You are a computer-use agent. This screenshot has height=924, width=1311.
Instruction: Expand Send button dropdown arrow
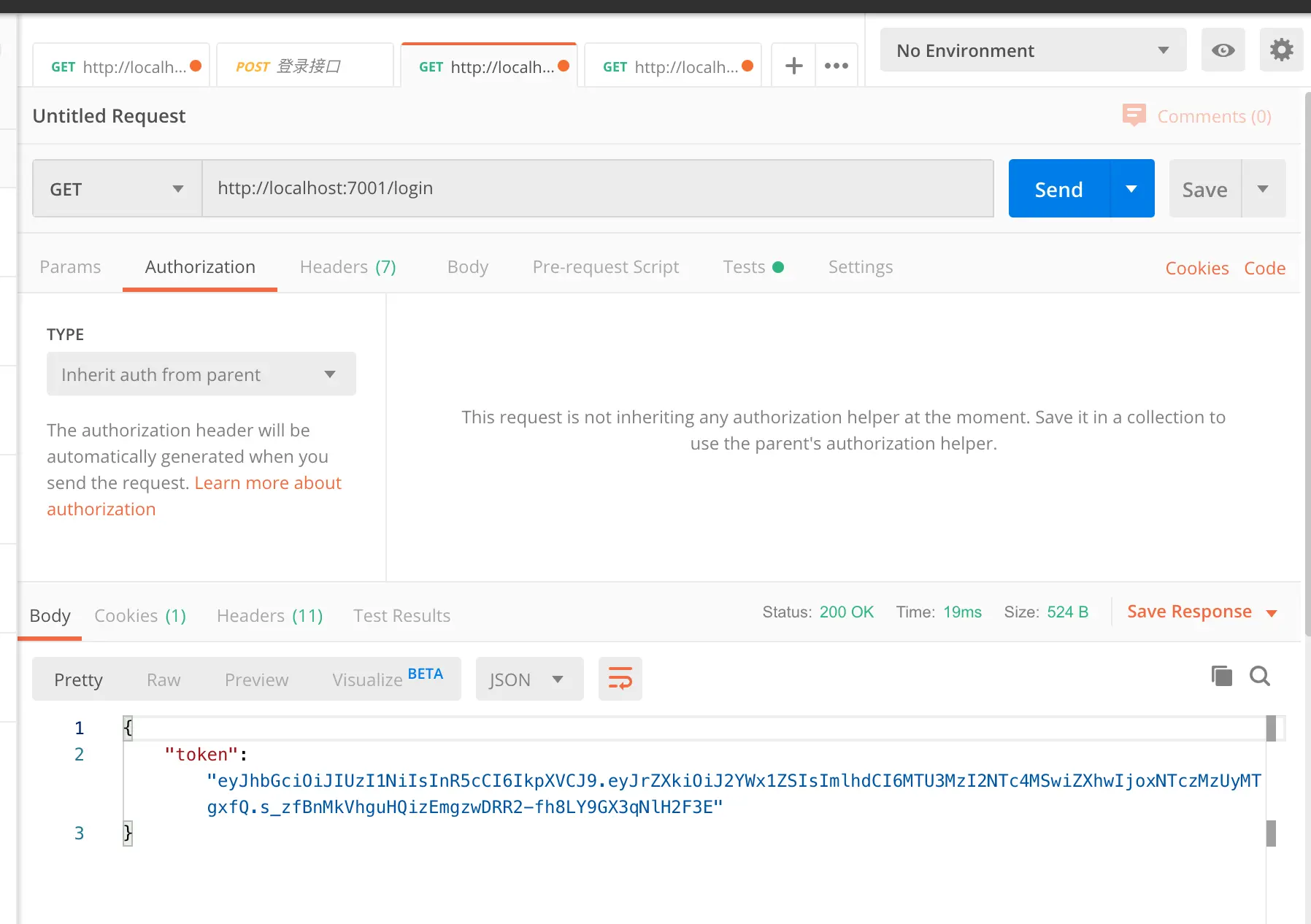coord(1132,189)
